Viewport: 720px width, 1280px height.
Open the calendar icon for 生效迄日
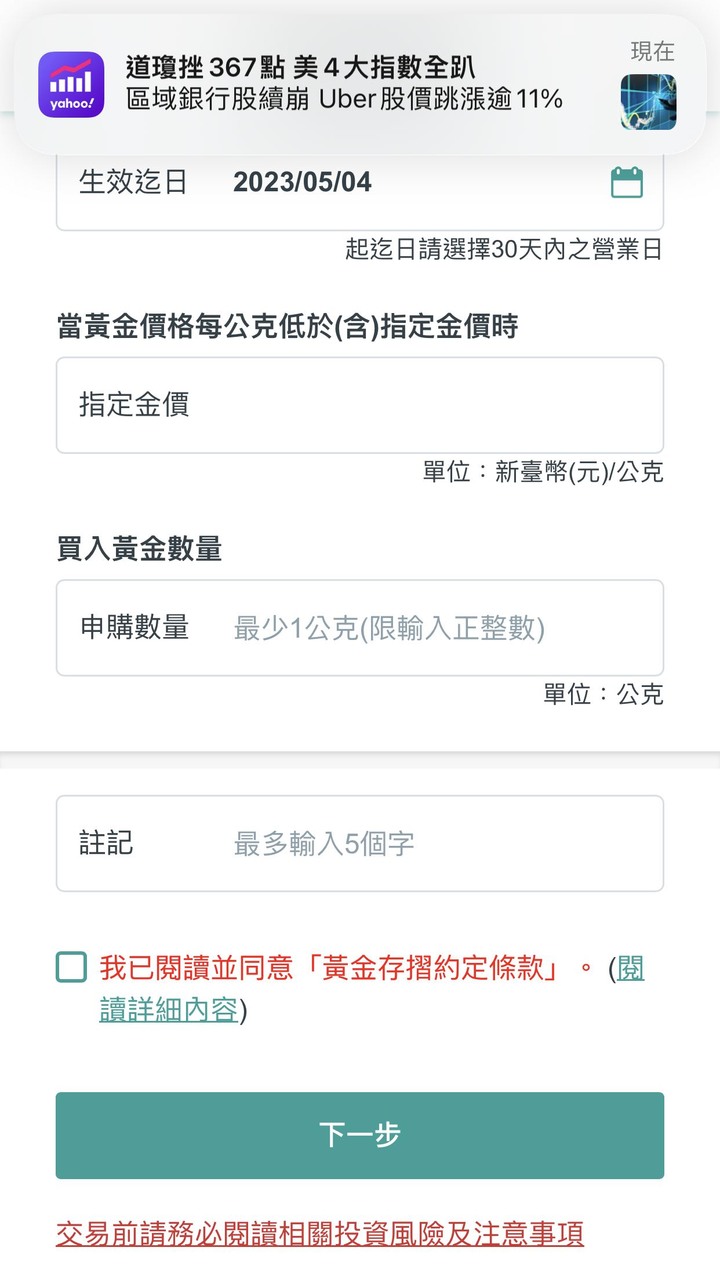(x=627, y=182)
